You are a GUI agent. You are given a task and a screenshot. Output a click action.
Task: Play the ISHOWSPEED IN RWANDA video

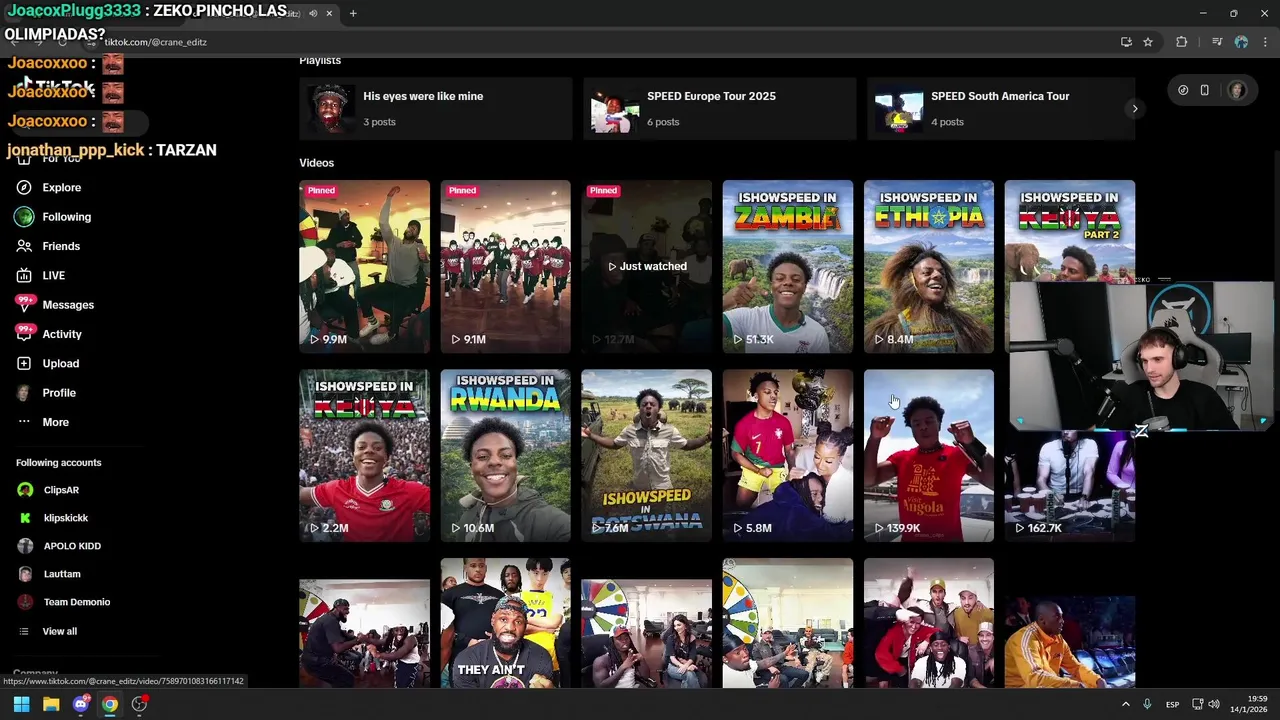pyautogui.click(x=505, y=455)
